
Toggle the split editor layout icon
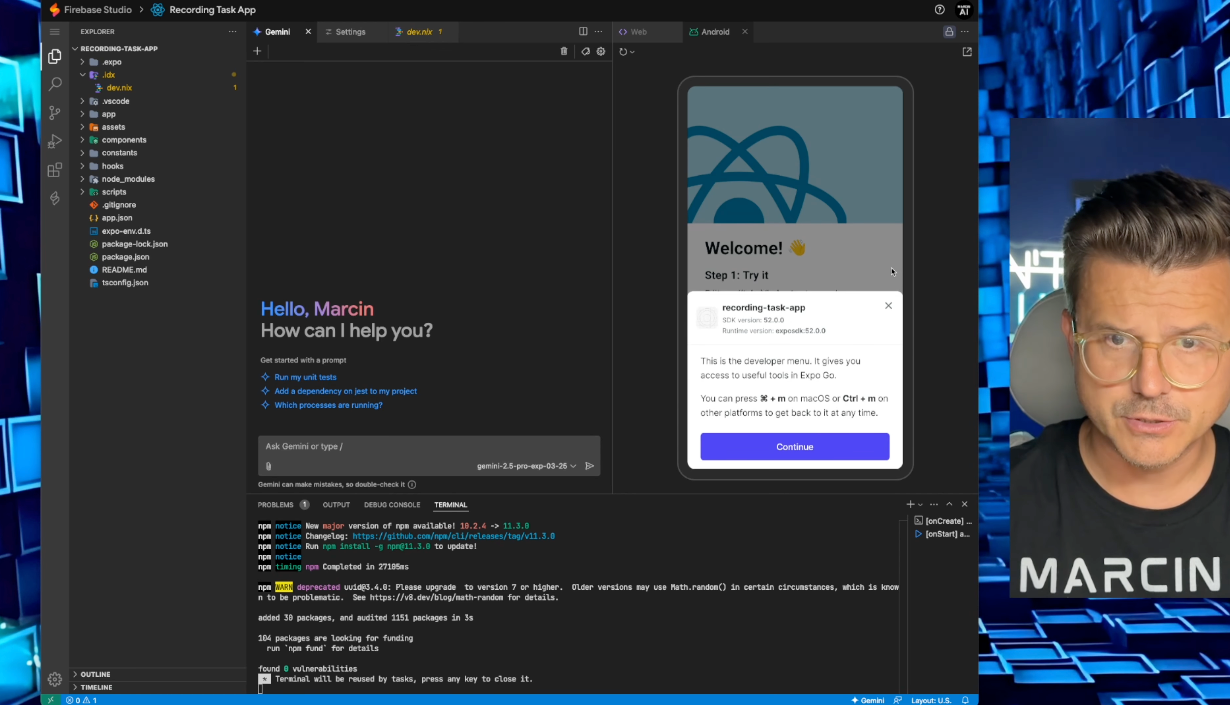[x=581, y=31]
